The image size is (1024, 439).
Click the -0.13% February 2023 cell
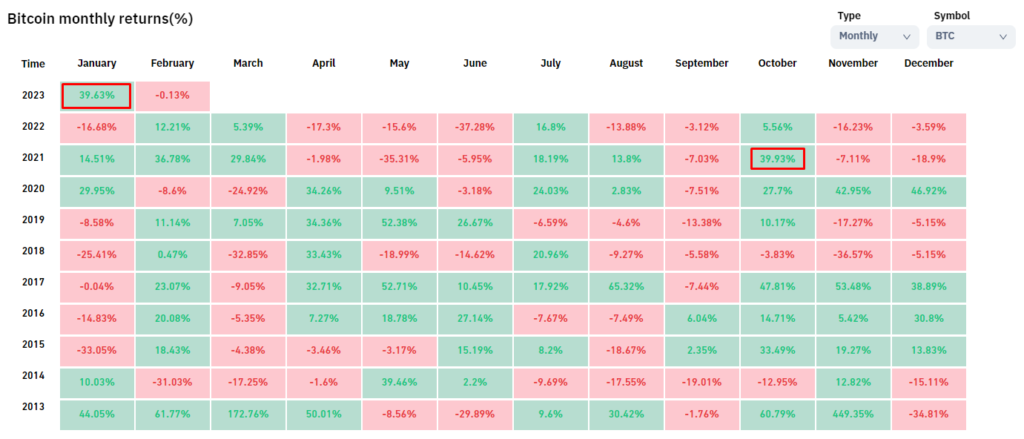tap(172, 96)
